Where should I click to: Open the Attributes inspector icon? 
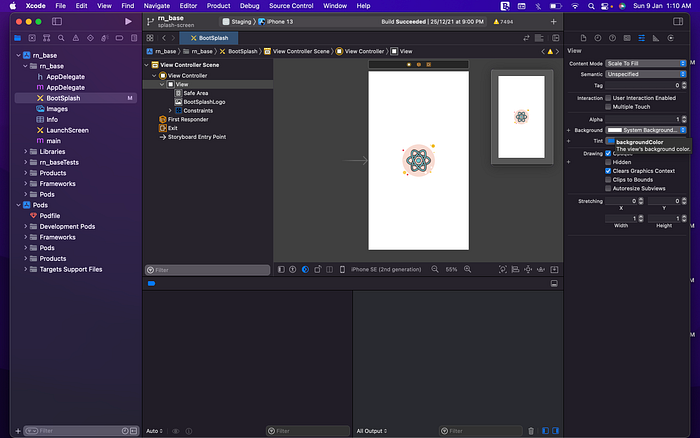642,38
